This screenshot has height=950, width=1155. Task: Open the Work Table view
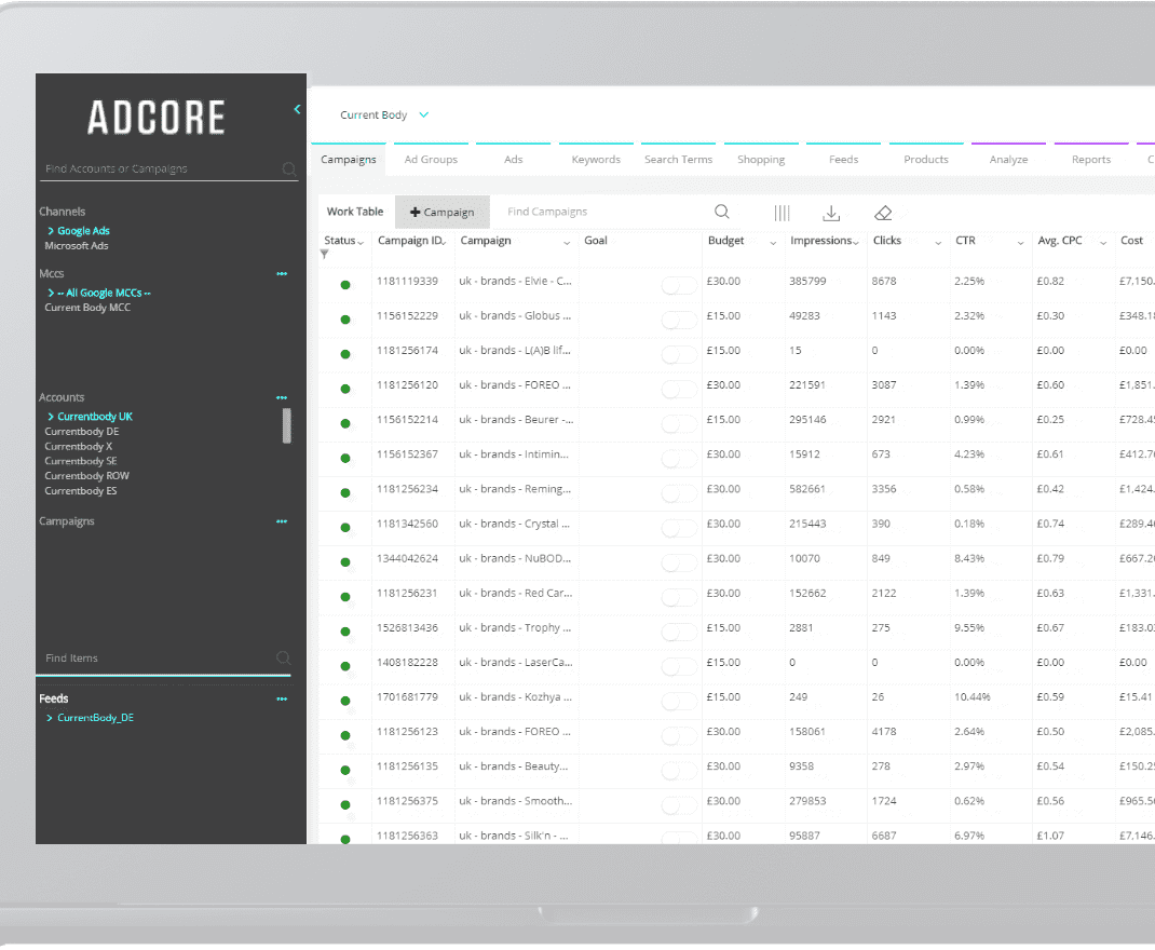tap(355, 211)
